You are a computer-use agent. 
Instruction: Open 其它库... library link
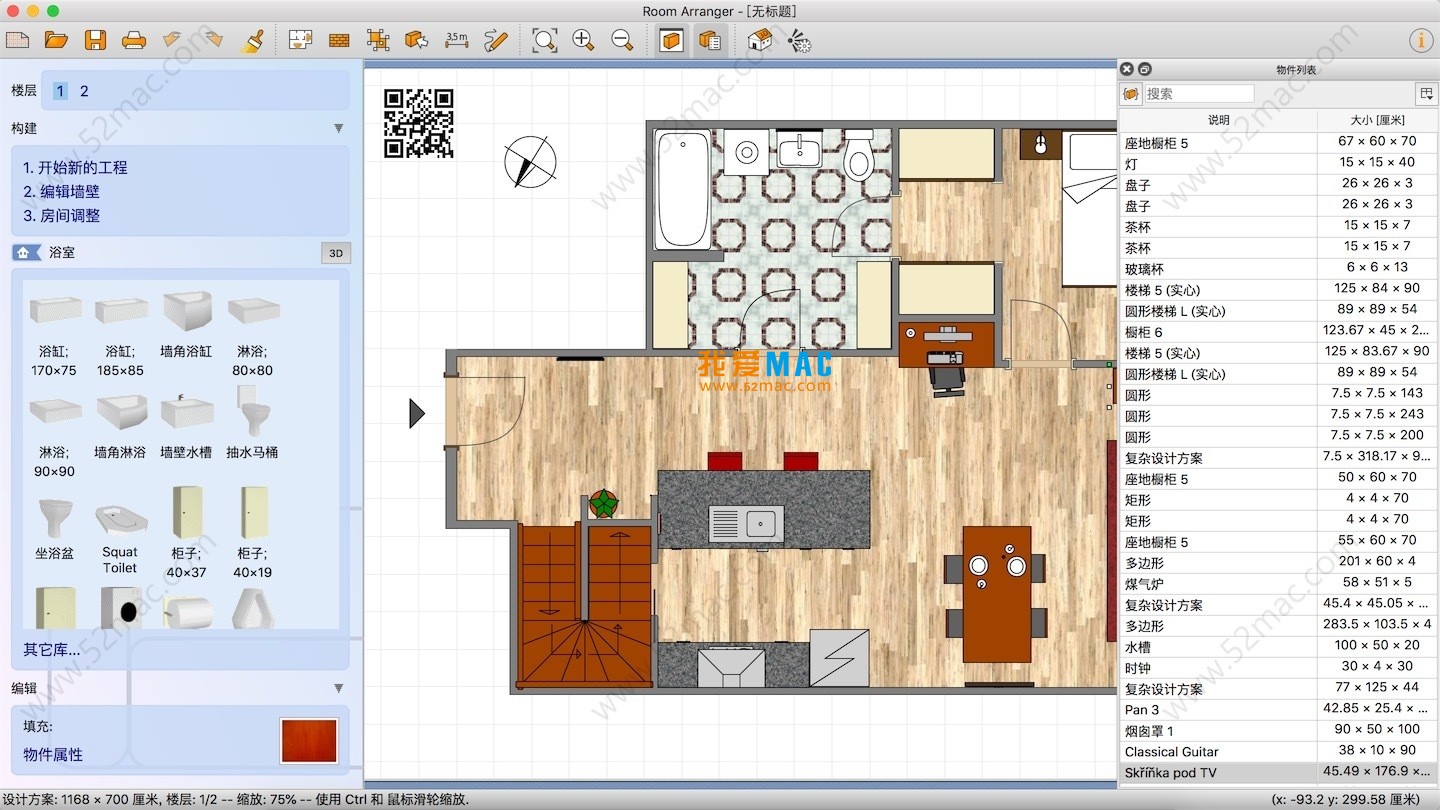point(52,650)
